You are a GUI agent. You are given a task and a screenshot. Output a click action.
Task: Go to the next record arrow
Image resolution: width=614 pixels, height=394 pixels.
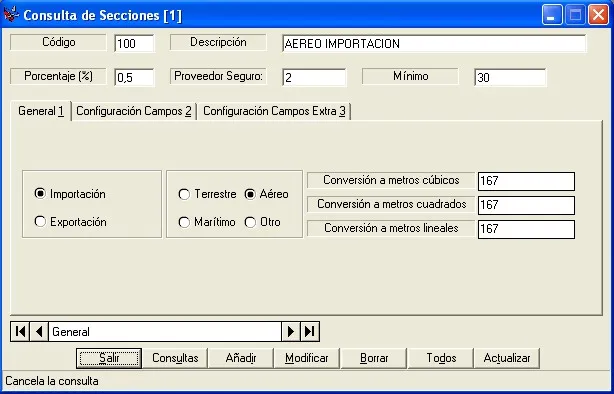click(291, 332)
